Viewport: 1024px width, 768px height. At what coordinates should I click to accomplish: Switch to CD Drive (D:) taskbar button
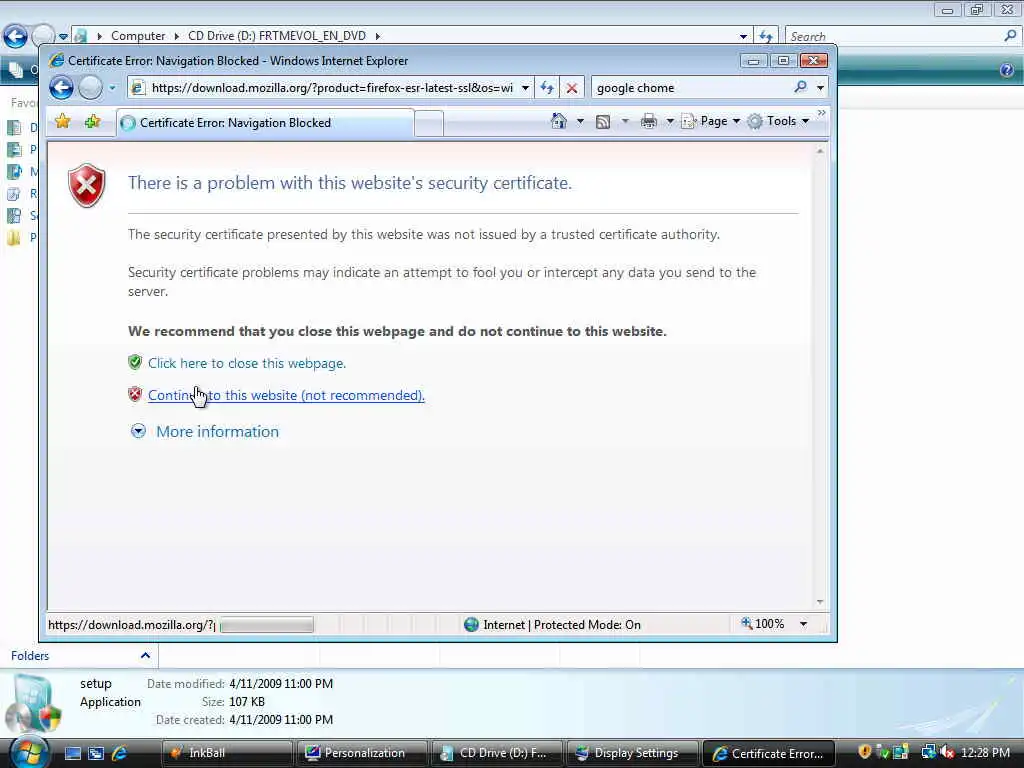[497, 753]
